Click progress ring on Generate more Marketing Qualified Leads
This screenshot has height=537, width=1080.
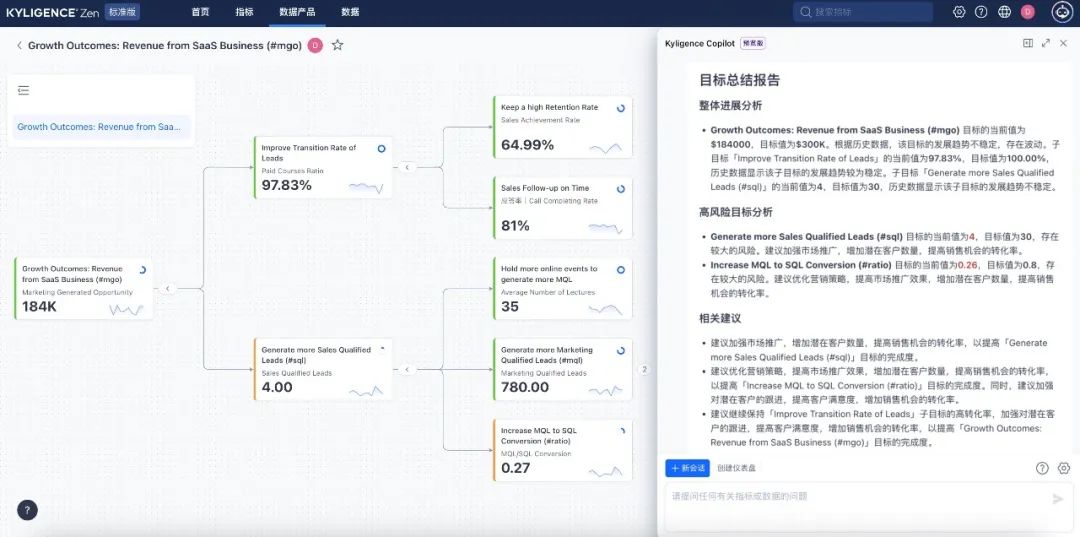621,350
